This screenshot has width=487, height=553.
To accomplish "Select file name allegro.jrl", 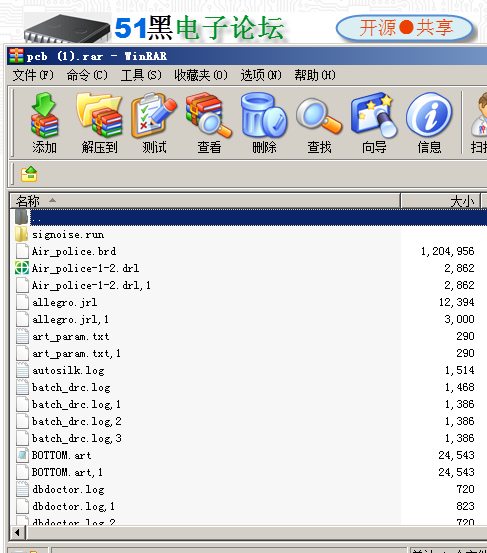I will (x=65, y=303).
